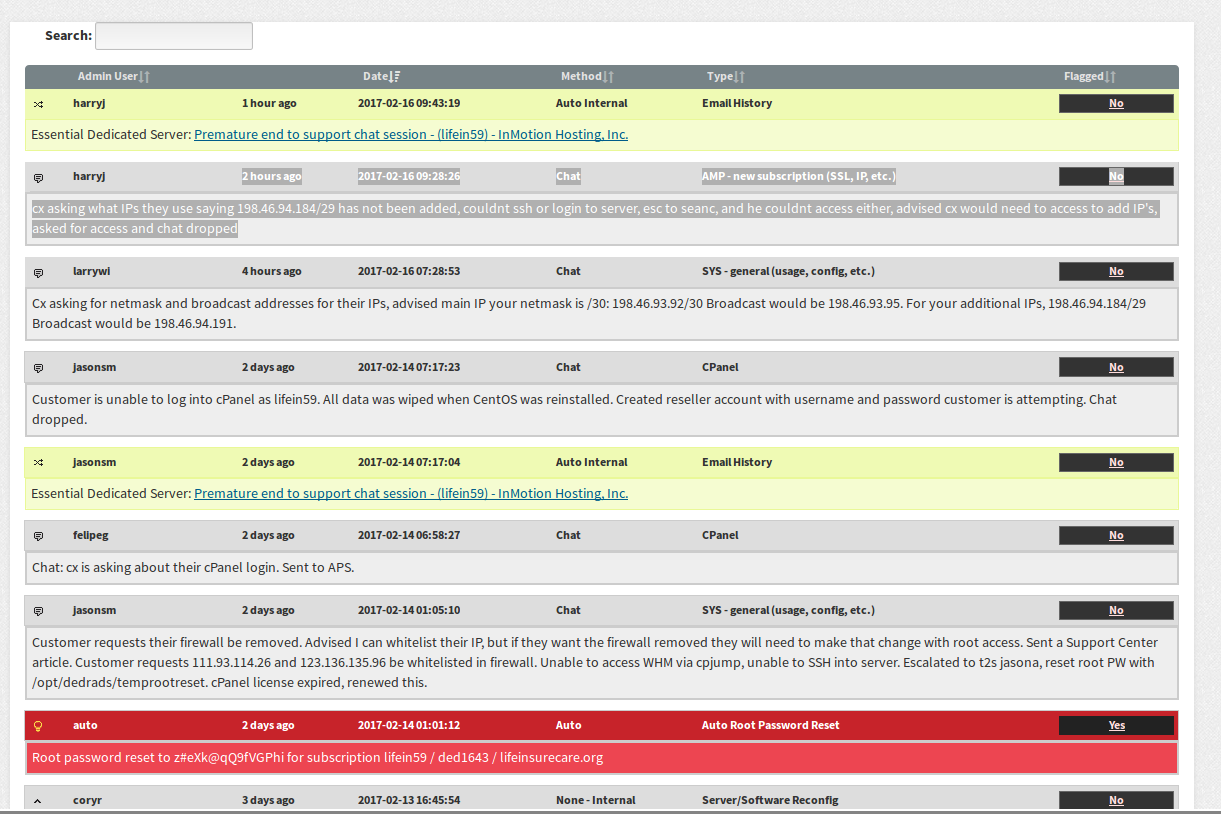Click shuffle icon on jasonsm Email History row

click(x=38, y=463)
